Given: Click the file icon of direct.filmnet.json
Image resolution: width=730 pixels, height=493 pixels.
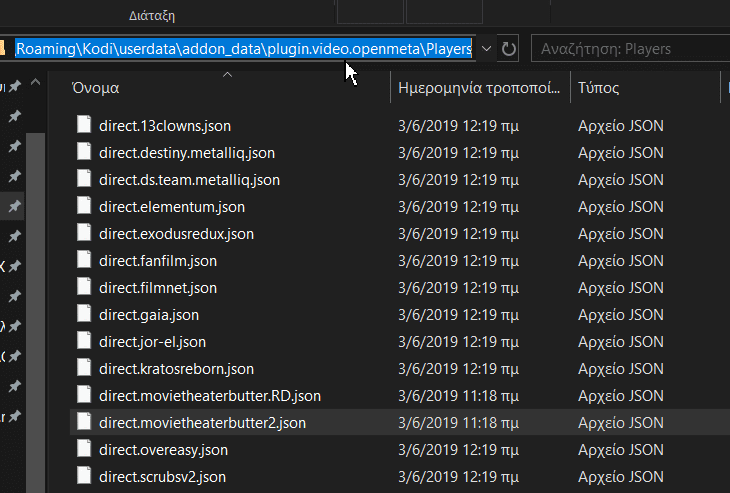Looking at the screenshot, I should pos(84,286).
